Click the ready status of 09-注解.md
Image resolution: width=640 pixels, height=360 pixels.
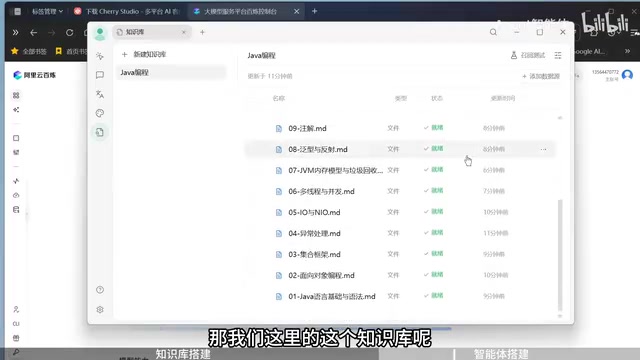[x=433, y=128]
